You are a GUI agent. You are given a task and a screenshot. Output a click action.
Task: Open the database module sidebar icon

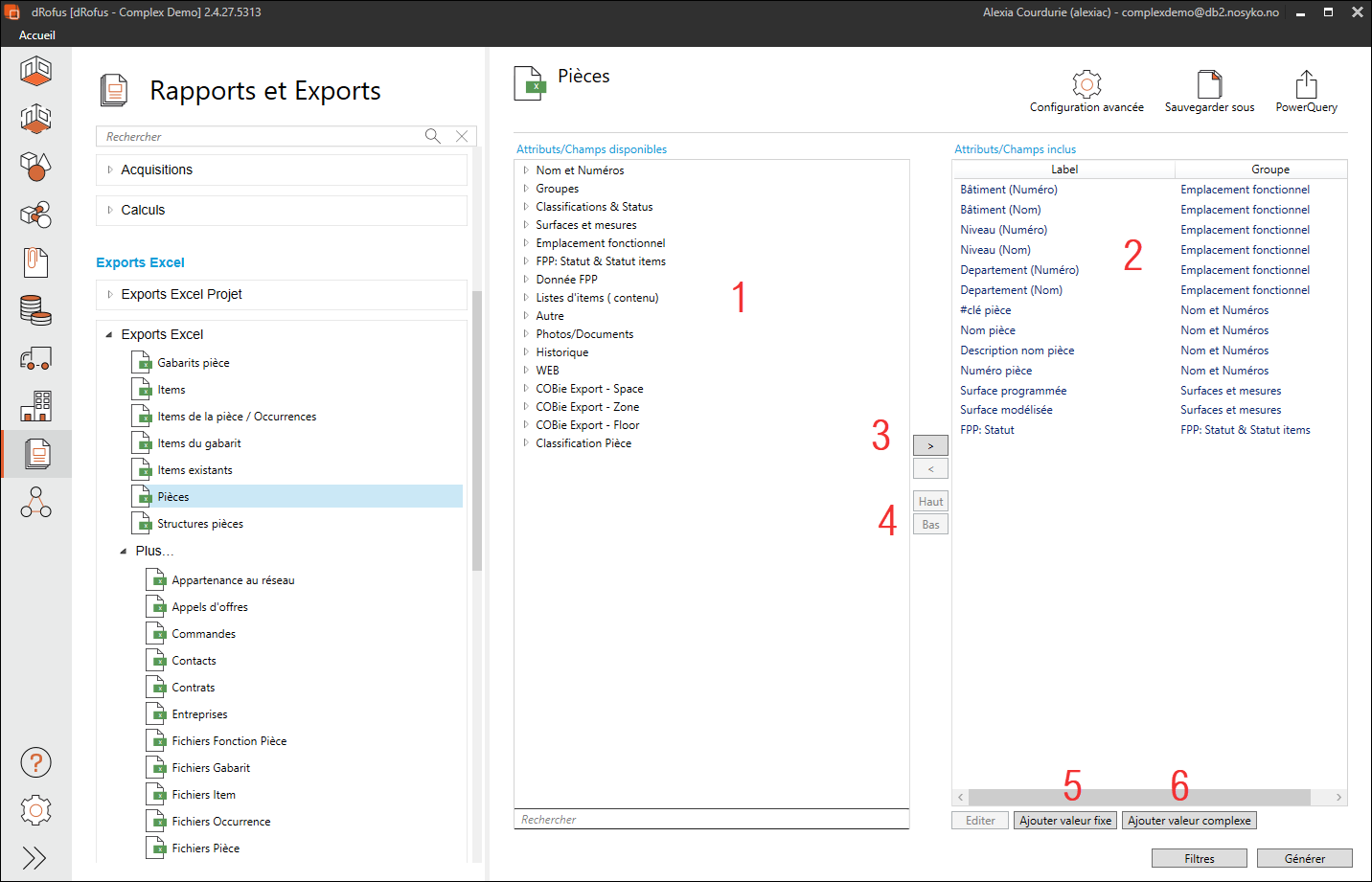tap(35, 310)
